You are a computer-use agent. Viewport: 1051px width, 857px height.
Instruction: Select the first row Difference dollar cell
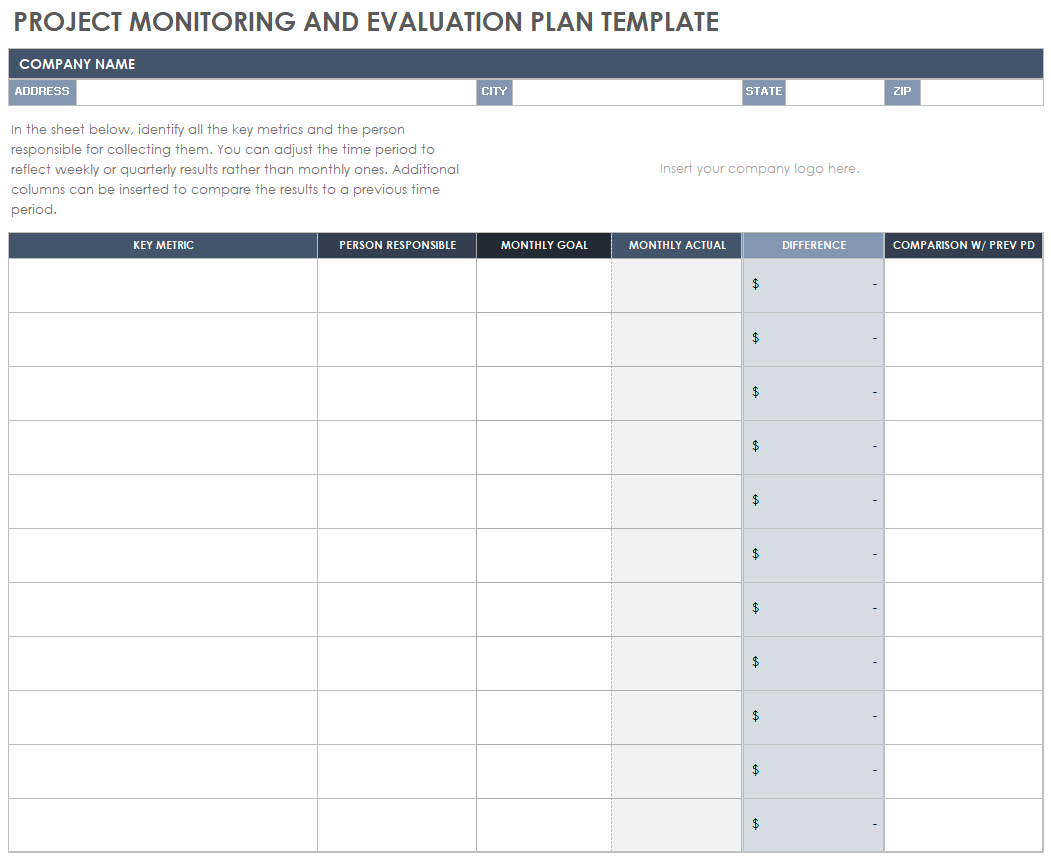pos(813,285)
